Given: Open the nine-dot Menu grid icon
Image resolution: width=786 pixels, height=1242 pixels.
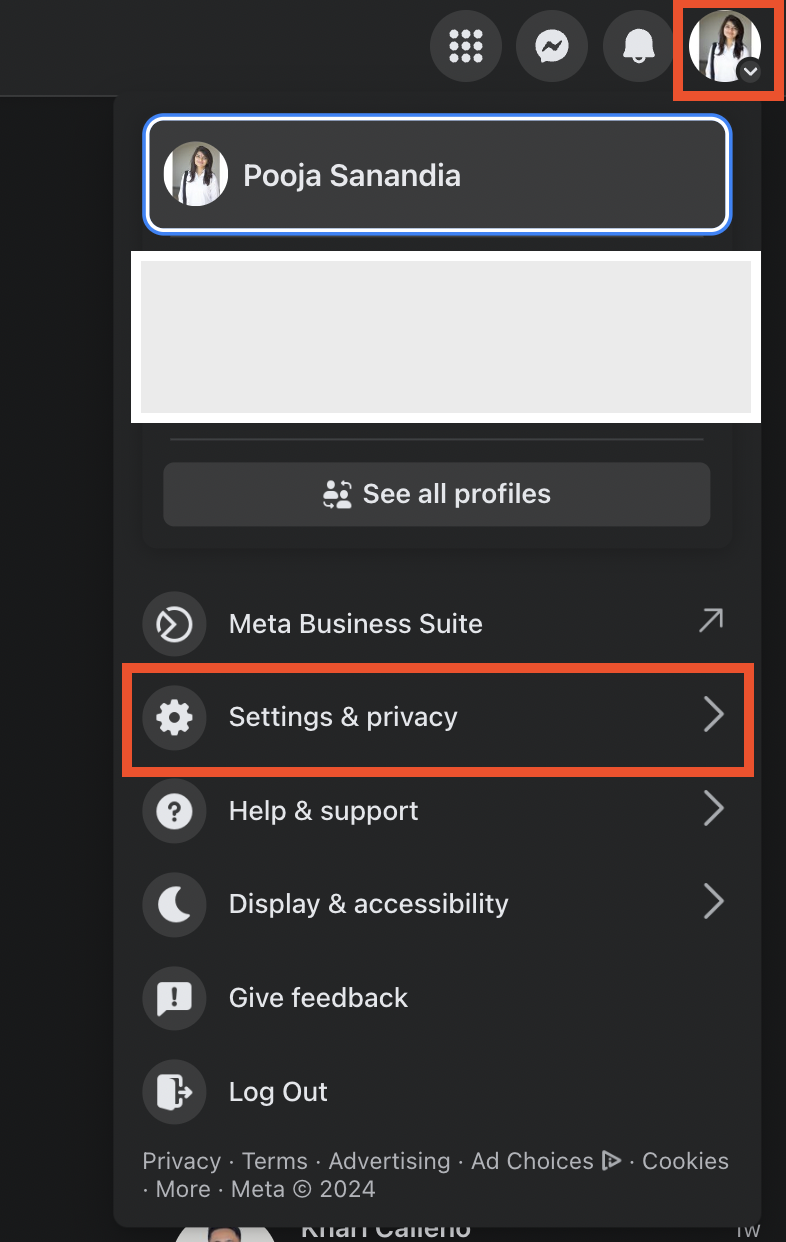Looking at the screenshot, I should click(x=466, y=45).
